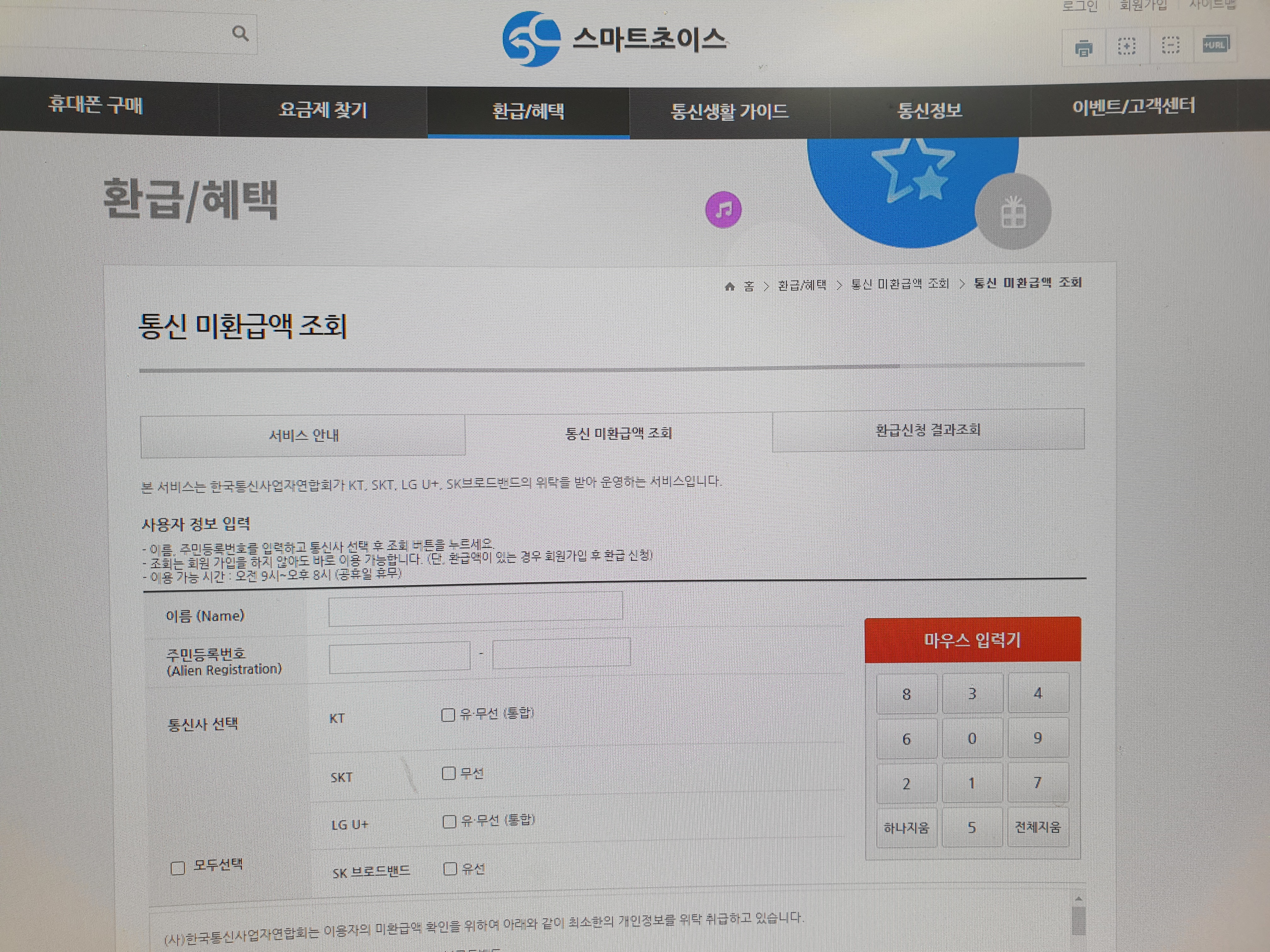The height and width of the screenshot is (952, 1270).
Task: Enable SK 브로드밴드 유선 checkbox
Action: click(x=450, y=869)
